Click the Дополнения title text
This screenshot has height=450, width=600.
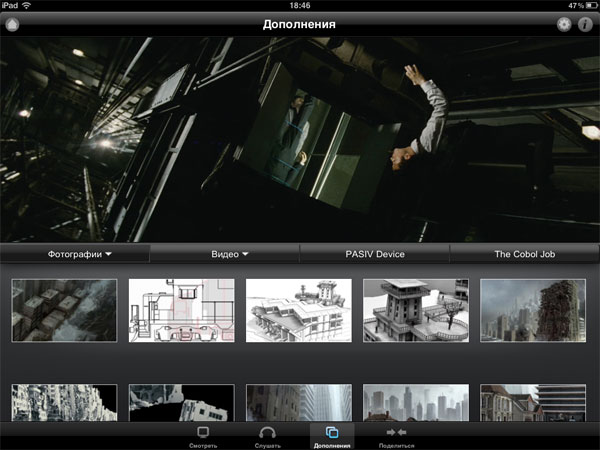pos(299,24)
